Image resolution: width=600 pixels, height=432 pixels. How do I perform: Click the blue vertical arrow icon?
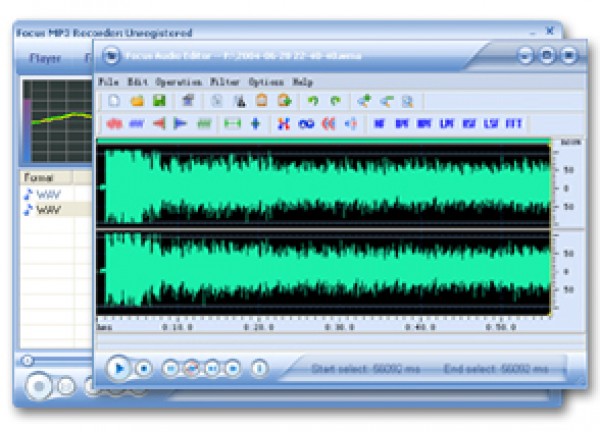coord(256,124)
